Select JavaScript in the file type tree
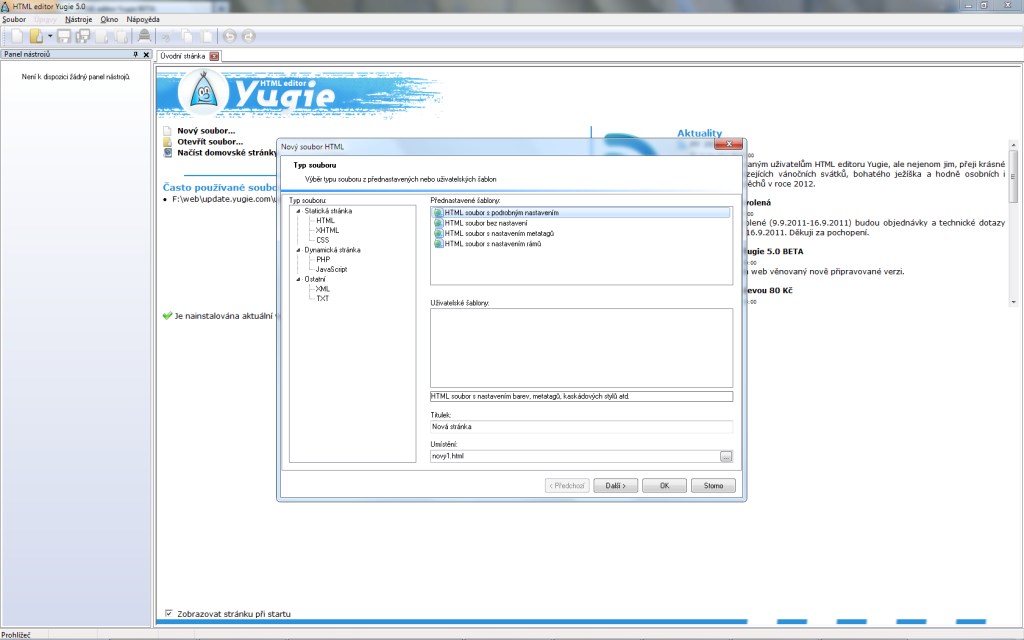Image resolution: width=1024 pixels, height=640 pixels. (332, 270)
